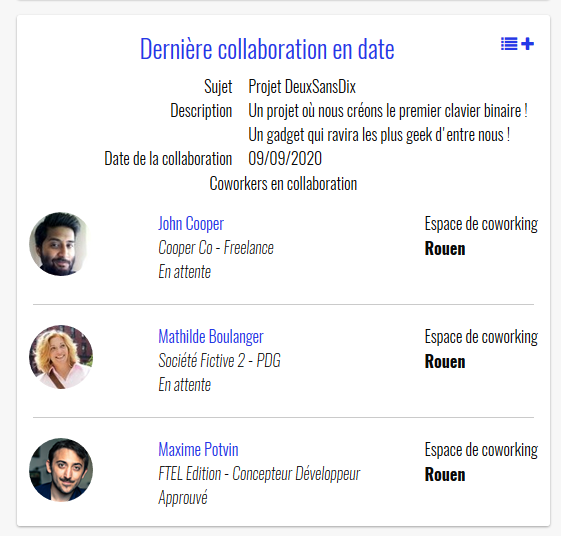Click the 09/09/2020 collaboration date
Viewport: 561px width, 536px height.
(285, 159)
